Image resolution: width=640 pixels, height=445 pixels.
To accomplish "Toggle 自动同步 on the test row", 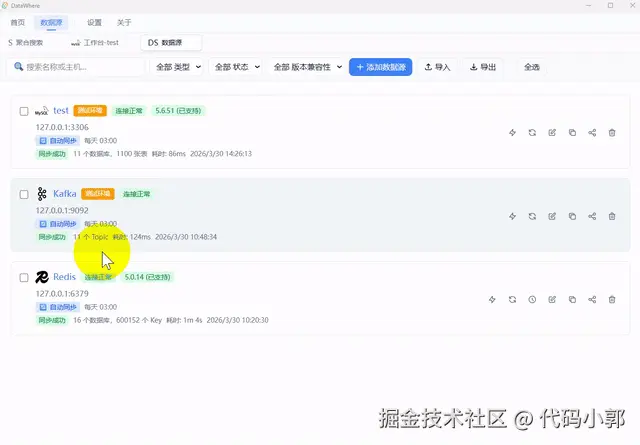I will 58,141.
